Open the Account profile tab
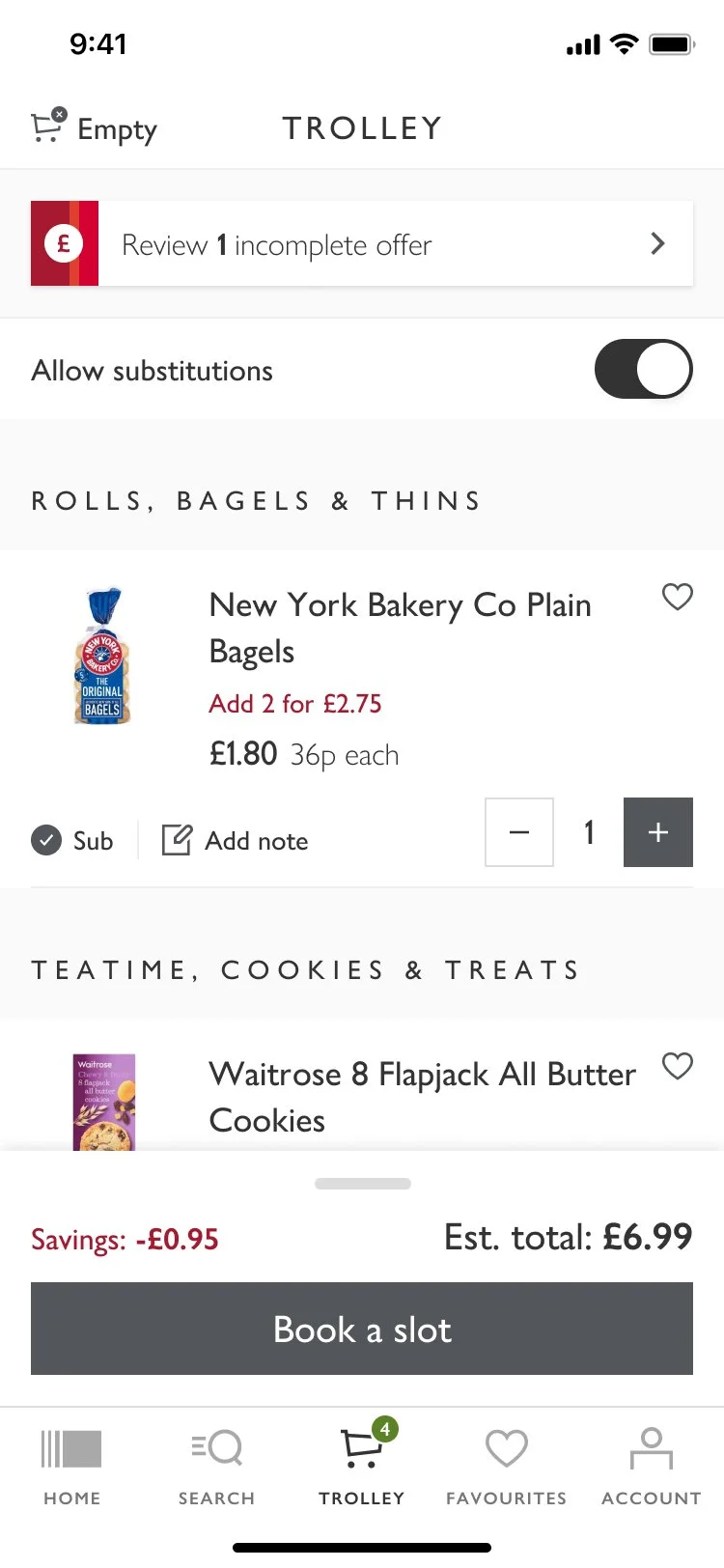The width and height of the screenshot is (724, 1568). point(651,1466)
